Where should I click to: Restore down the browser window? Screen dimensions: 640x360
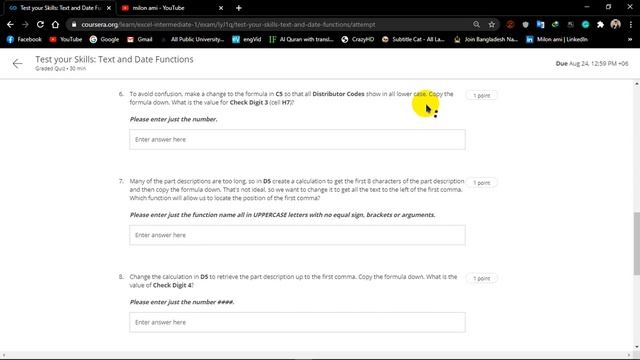tap(608, 7)
